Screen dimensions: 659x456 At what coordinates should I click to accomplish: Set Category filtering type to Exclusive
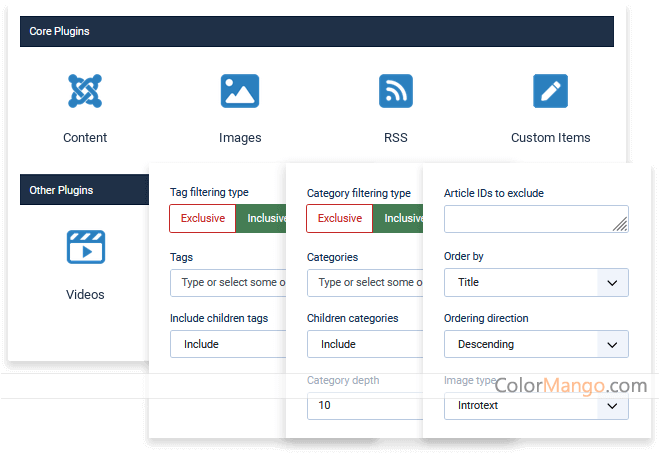340,218
